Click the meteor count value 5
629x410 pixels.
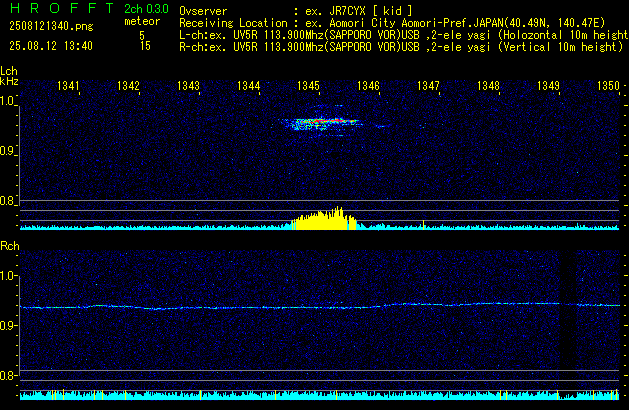(x=142, y=35)
